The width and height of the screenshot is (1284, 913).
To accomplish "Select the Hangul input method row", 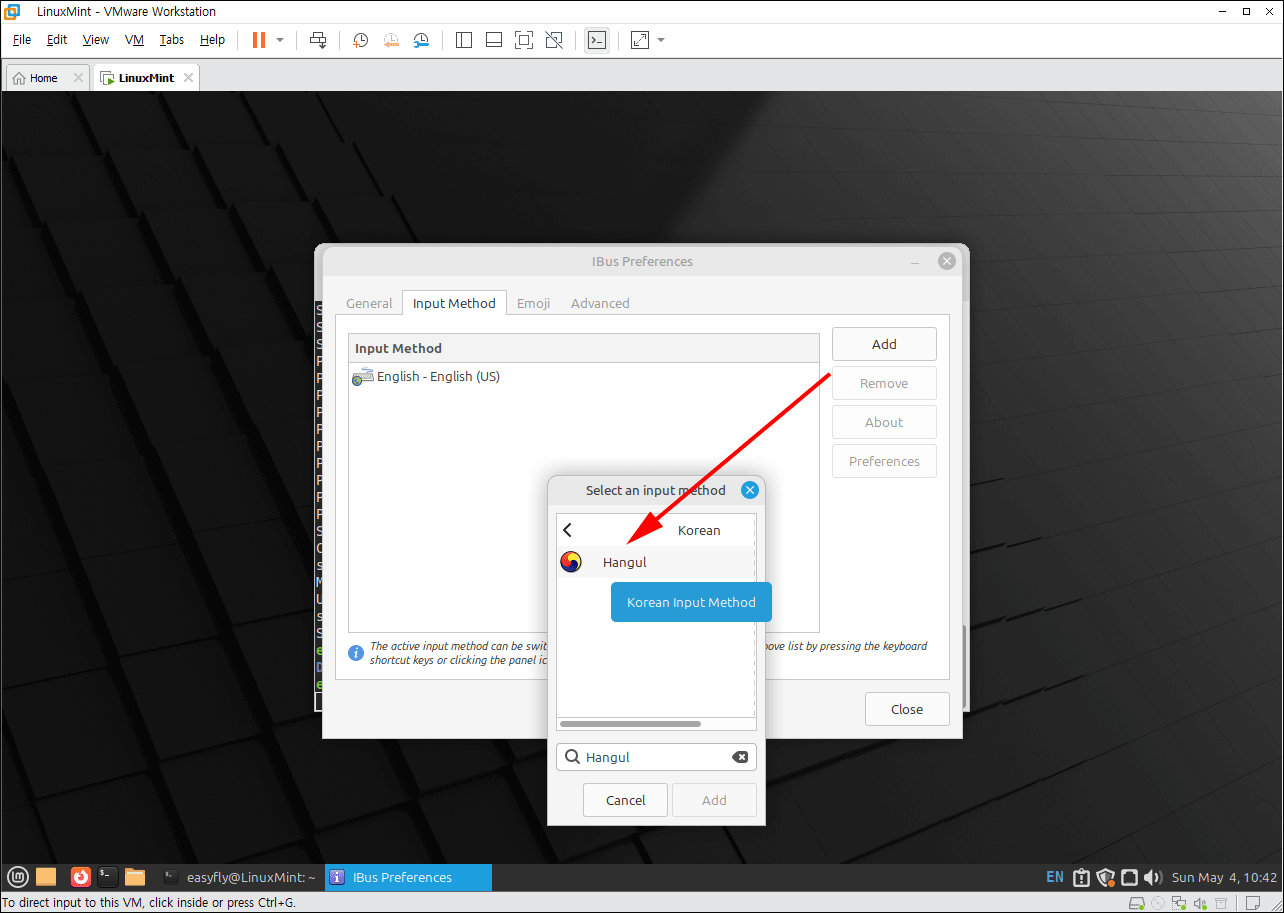I will coord(656,562).
